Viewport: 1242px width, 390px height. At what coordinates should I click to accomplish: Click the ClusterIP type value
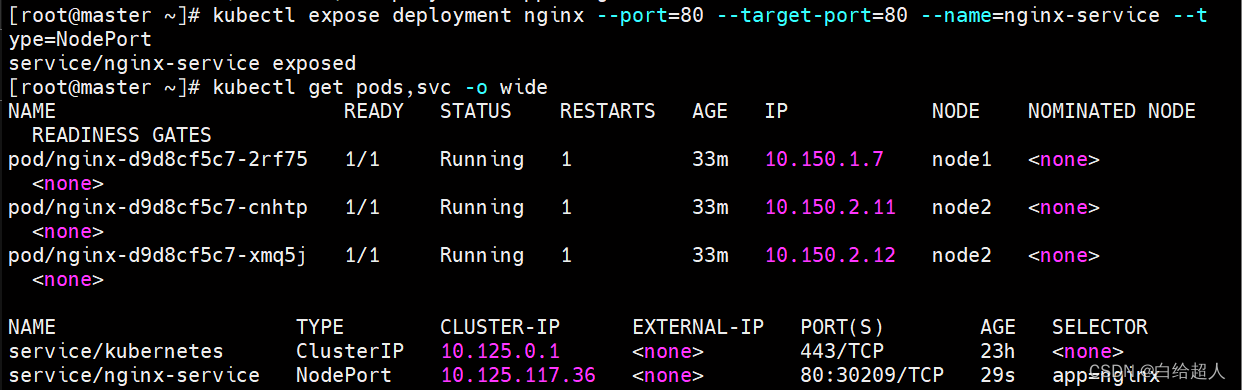click(x=350, y=352)
